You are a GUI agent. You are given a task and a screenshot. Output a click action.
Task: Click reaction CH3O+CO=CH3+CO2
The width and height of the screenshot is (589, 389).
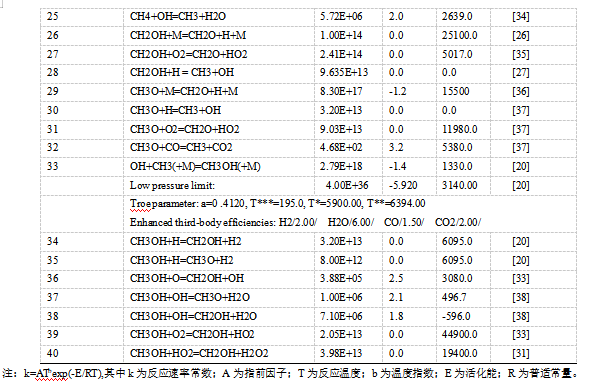[181, 147]
